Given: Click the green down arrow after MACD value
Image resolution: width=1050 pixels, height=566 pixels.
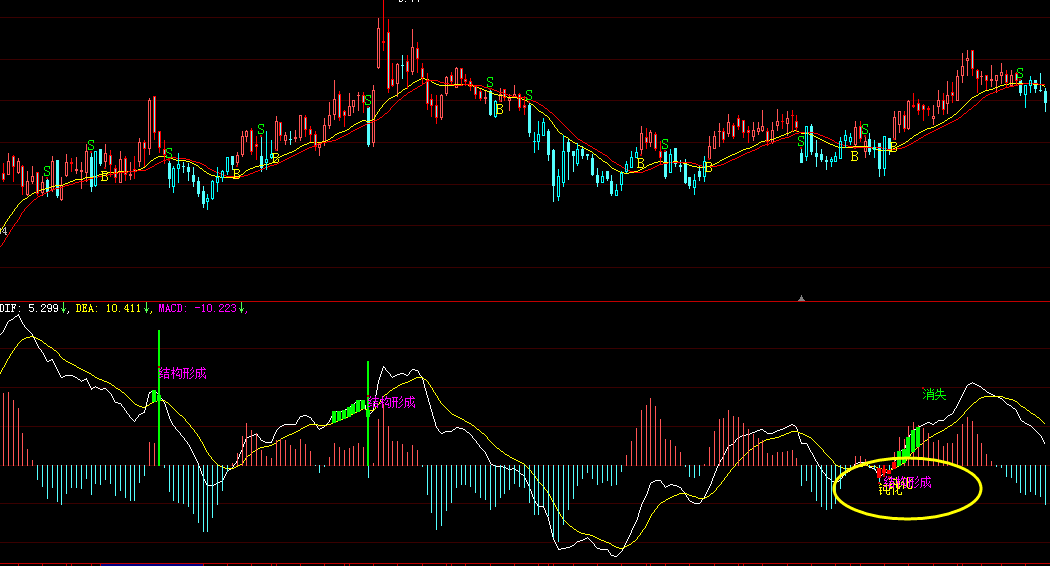Looking at the screenshot, I should click(242, 308).
